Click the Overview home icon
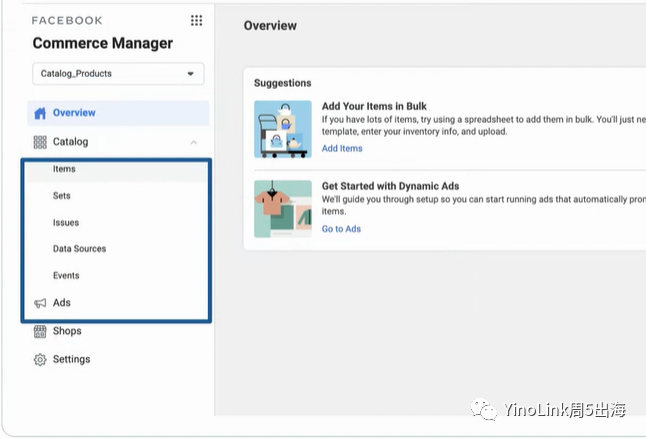 coord(40,113)
